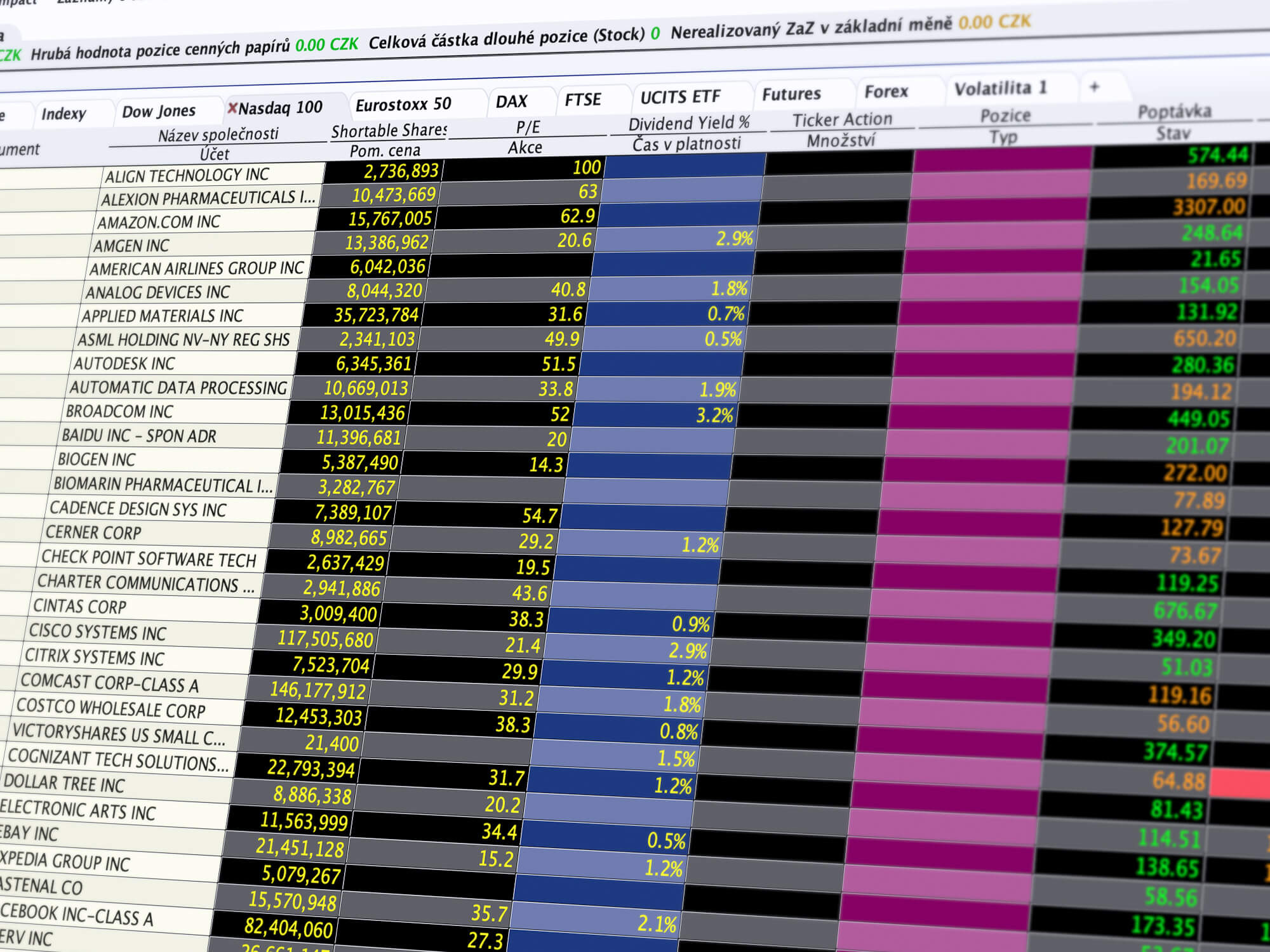
Task: Select AMERICAN AIRLINES GROUP INC row
Action: (x=197, y=268)
